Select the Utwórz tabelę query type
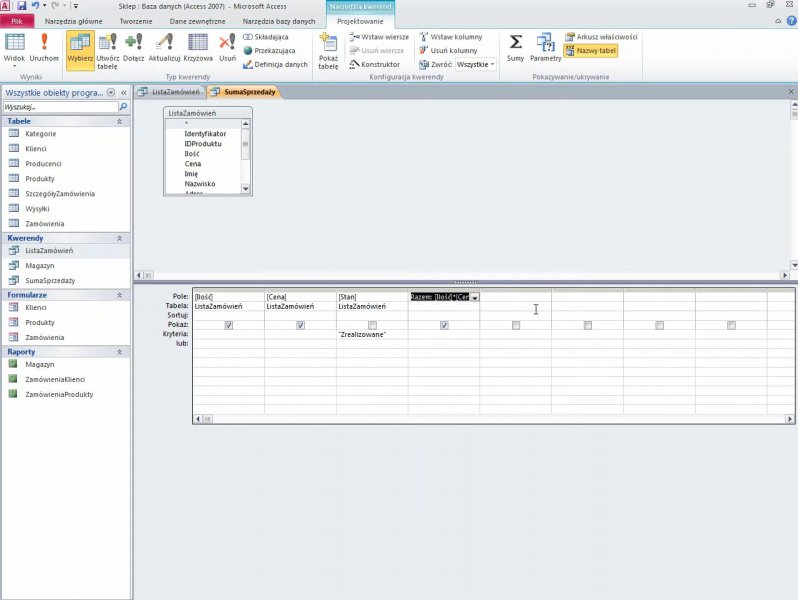The height and width of the screenshot is (600, 798). (107, 46)
